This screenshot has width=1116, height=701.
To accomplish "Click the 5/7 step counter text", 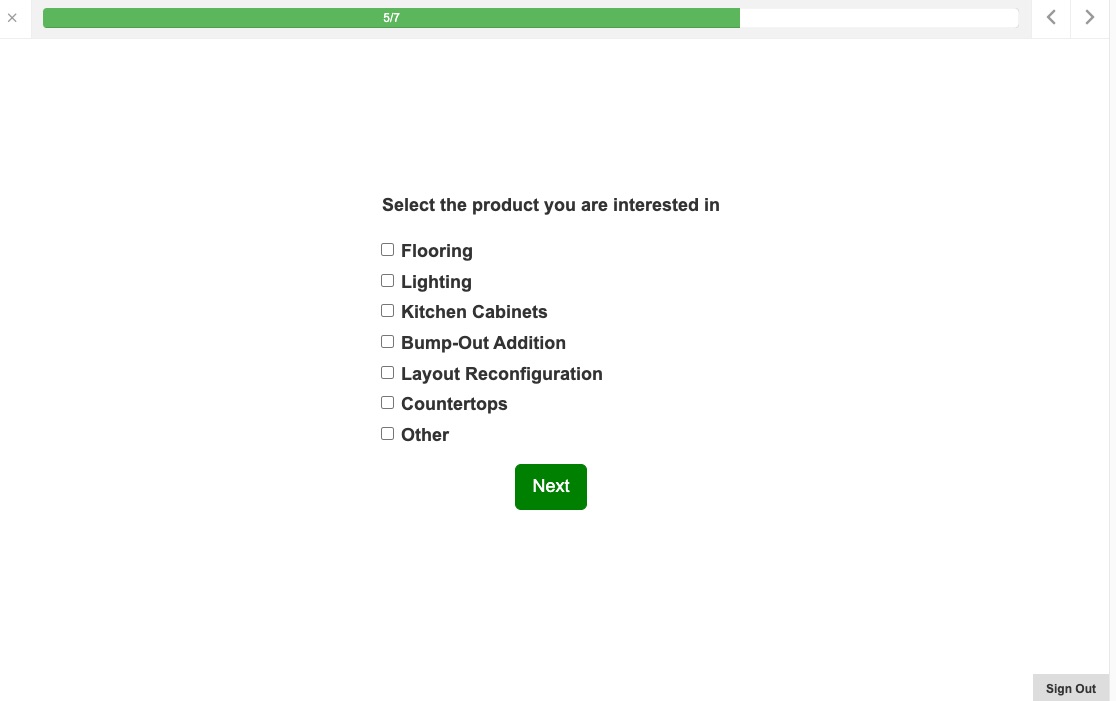I will pyautogui.click(x=391, y=18).
